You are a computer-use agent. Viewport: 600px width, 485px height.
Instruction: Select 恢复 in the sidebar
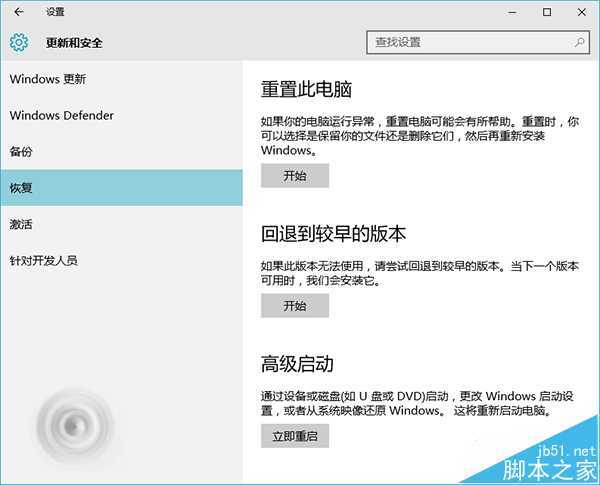tap(121, 188)
